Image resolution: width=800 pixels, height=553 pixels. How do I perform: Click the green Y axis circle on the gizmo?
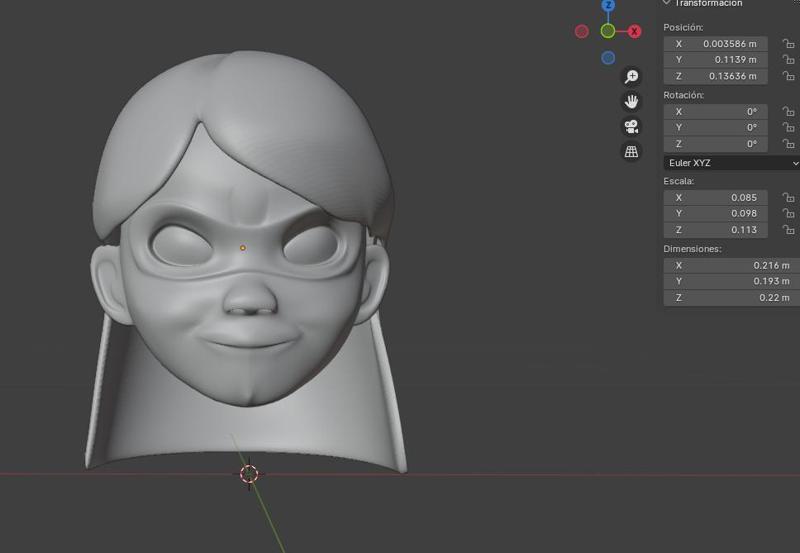pos(608,32)
